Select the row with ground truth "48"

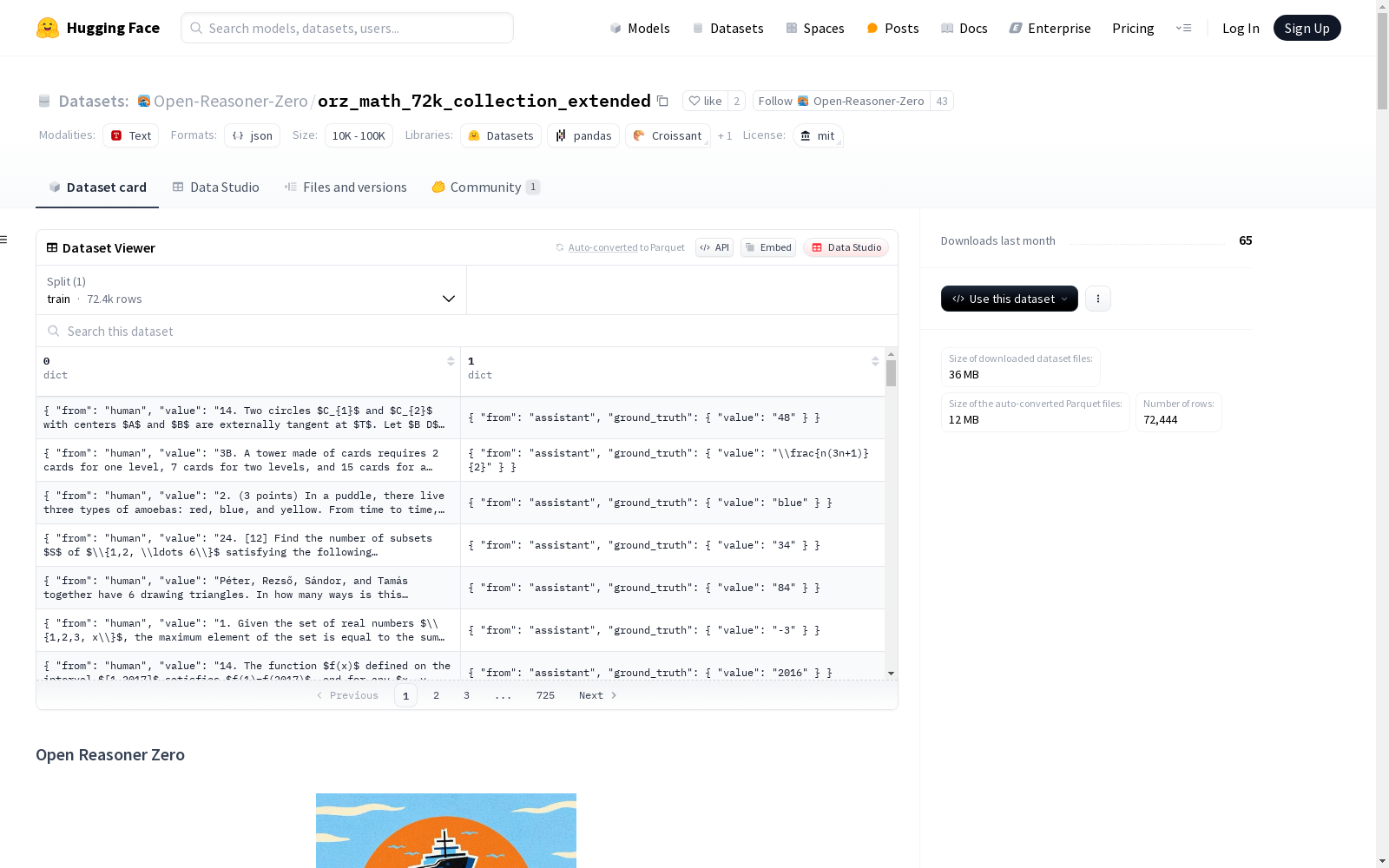[460, 418]
